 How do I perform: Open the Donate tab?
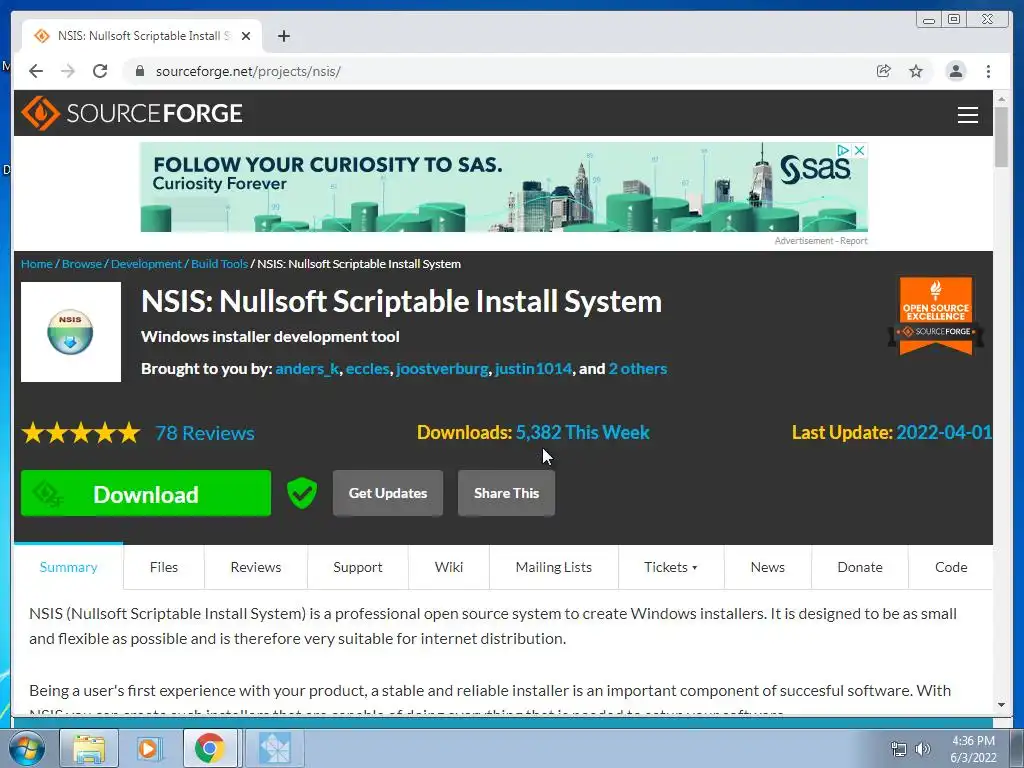point(859,567)
